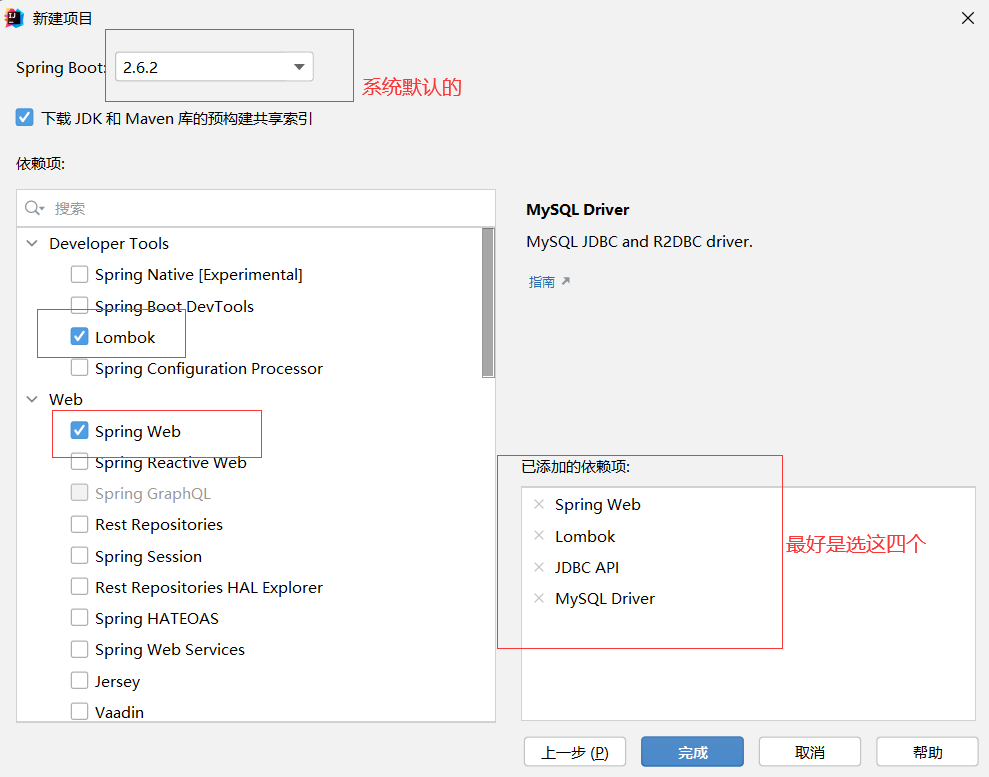The width and height of the screenshot is (989, 777).
Task: Remove MySQL Driver from added dependencies
Action: 539,598
